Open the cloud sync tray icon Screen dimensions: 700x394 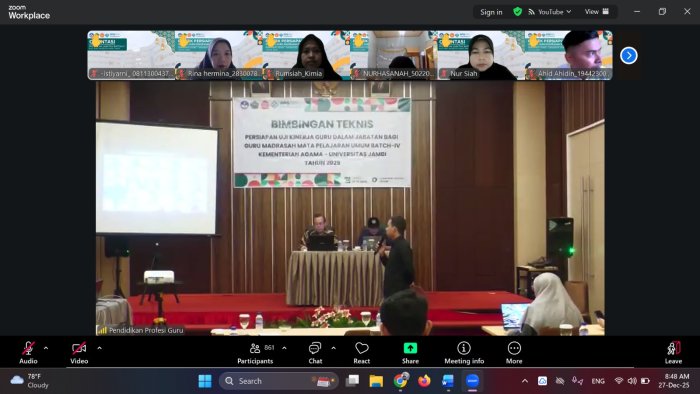542,381
